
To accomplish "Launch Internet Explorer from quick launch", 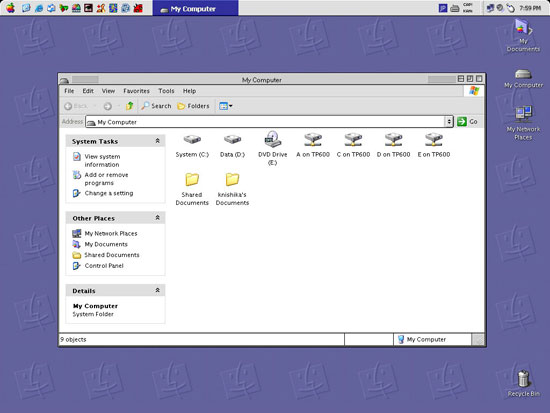I will tap(39, 8).
